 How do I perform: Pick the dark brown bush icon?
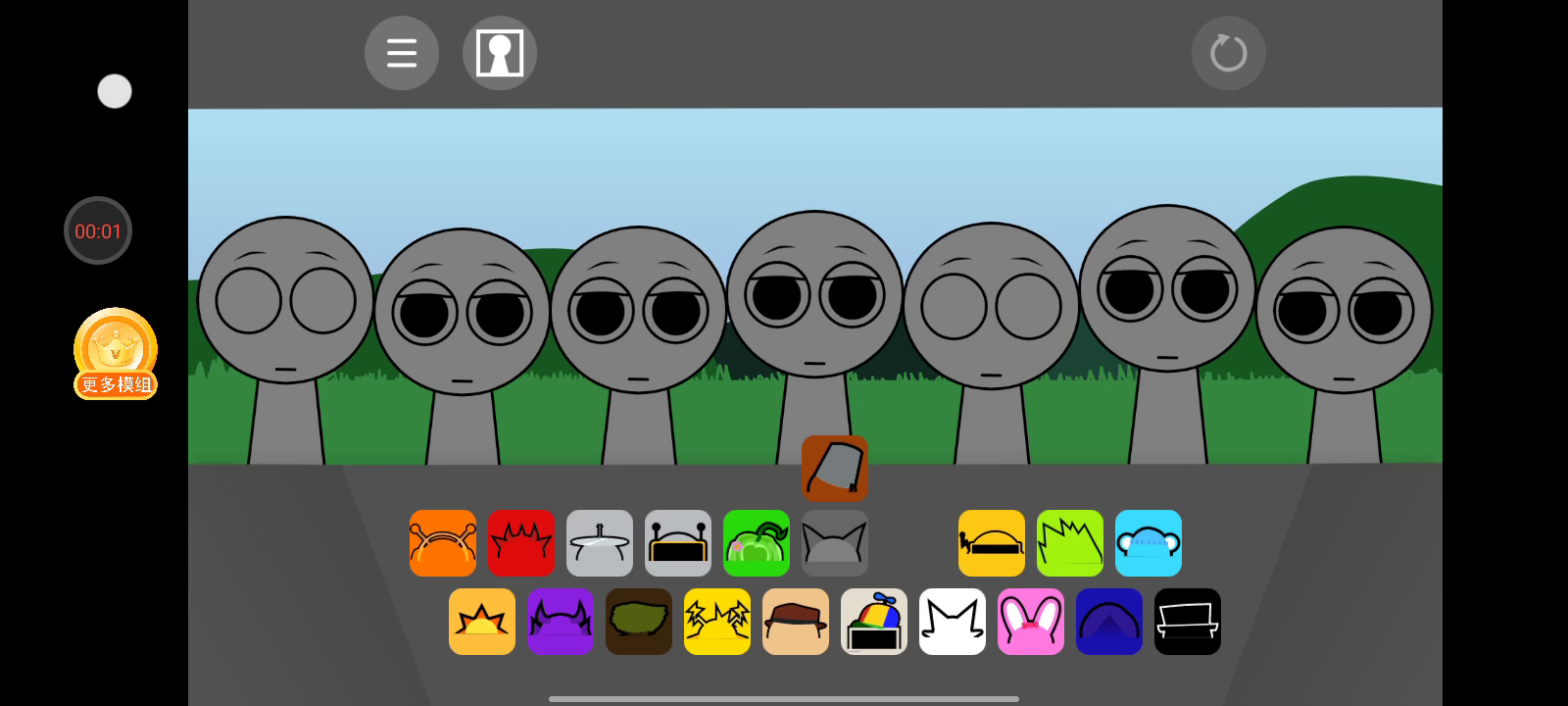[x=639, y=622]
